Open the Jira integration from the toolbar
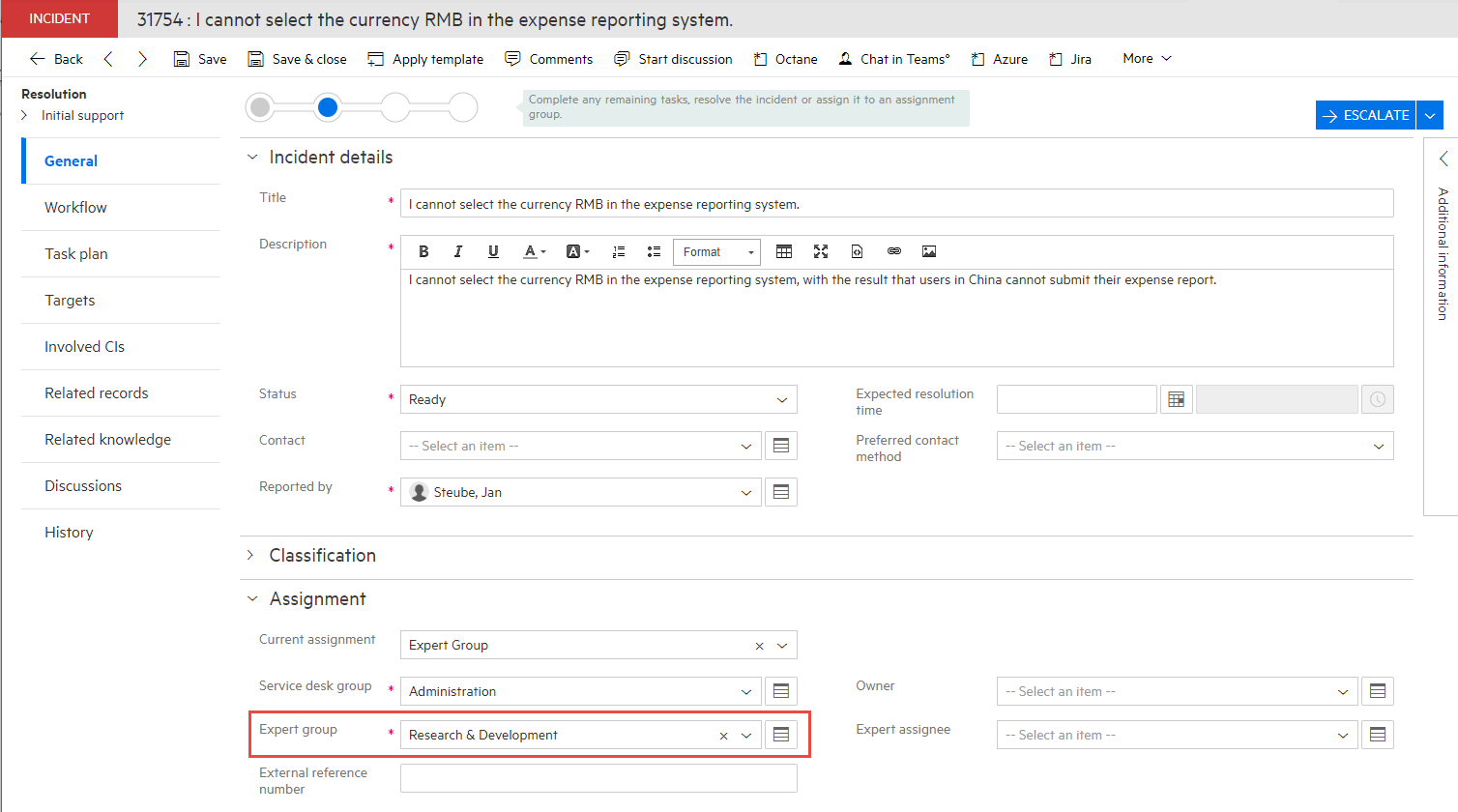This screenshot has width=1458, height=812. (x=1070, y=59)
